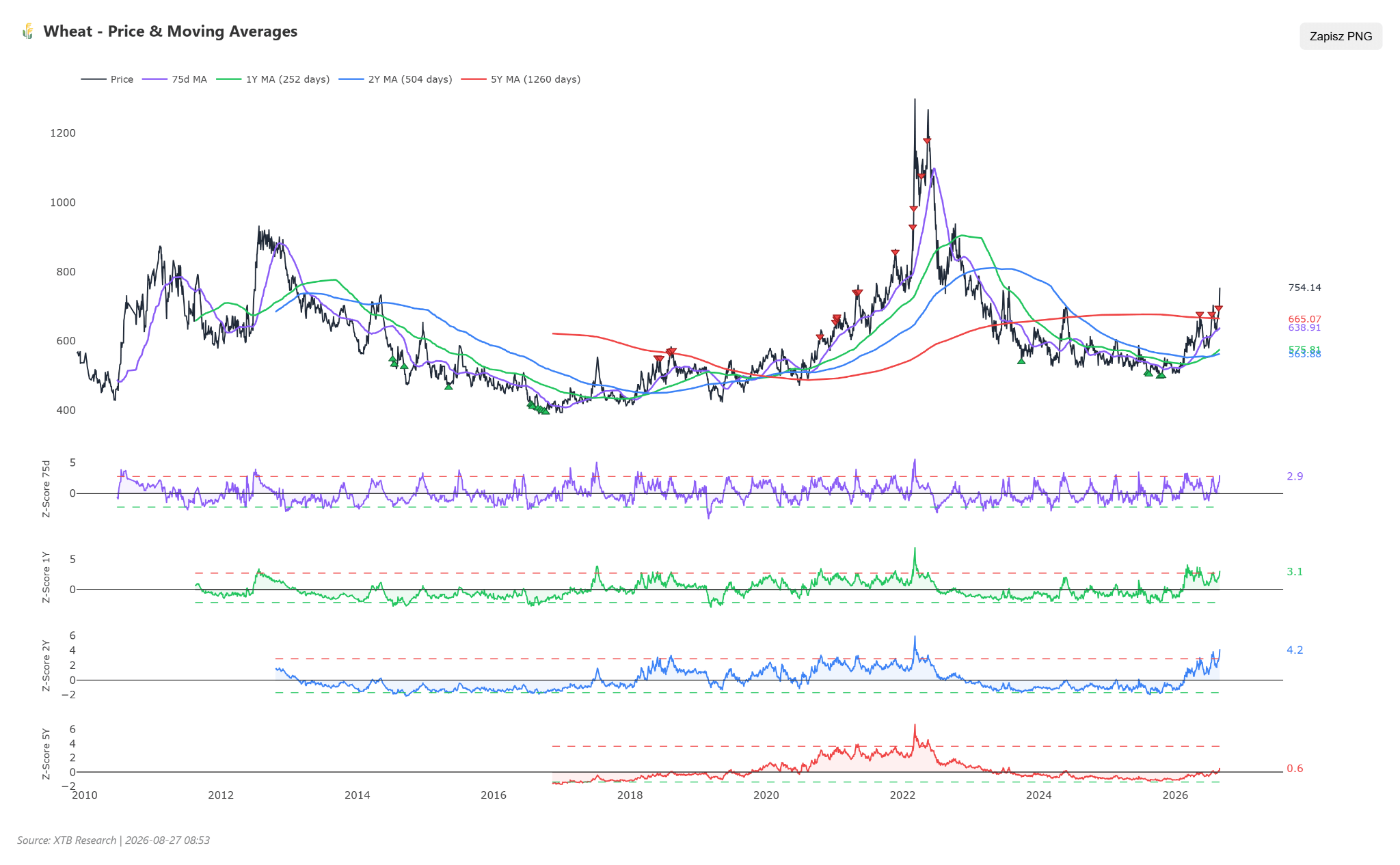Image resolution: width=1400 pixels, height=865 pixels.
Task: Click the 400 price axis tick label
Action: [x=66, y=411]
